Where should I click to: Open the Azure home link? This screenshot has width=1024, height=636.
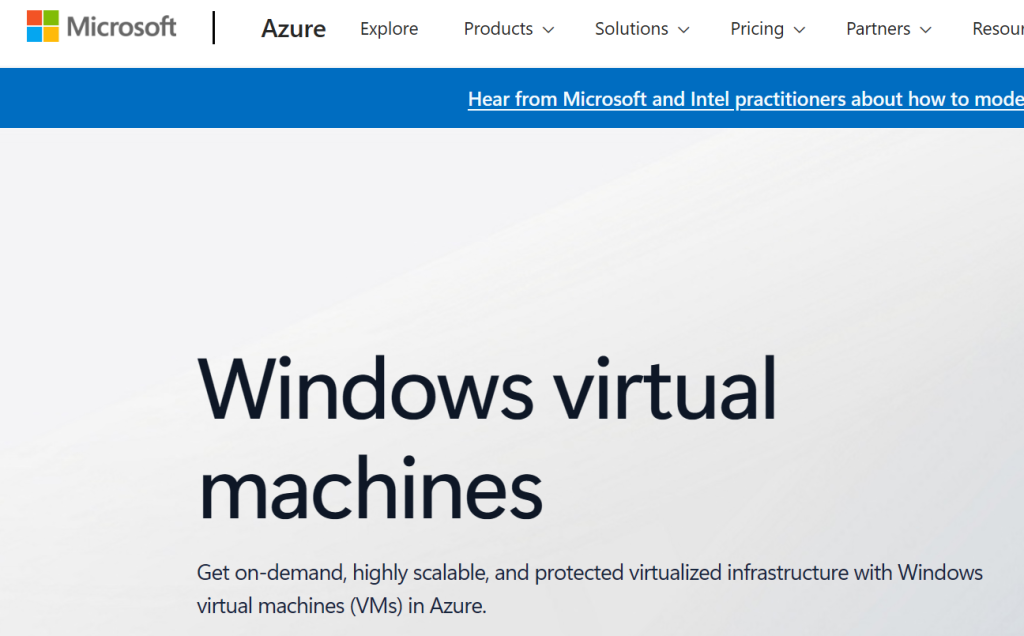[x=293, y=29]
